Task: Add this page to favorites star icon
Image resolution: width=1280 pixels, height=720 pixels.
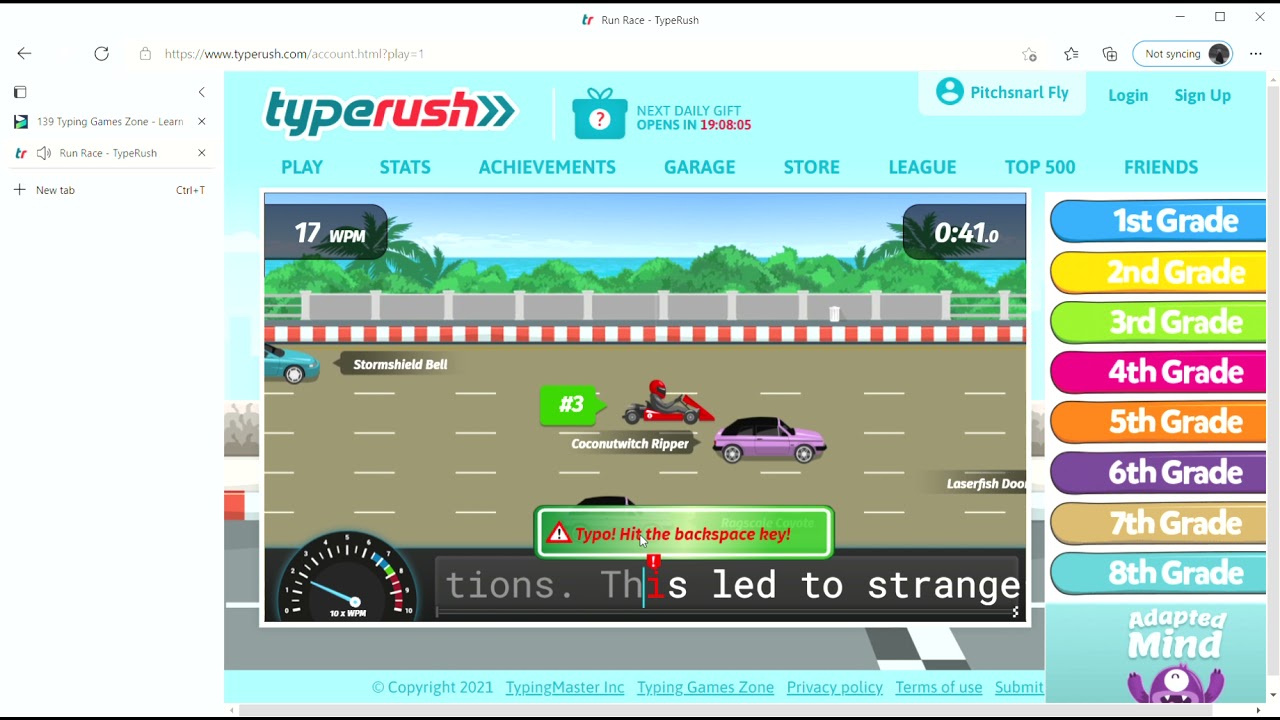Action: click(x=1029, y=54)
